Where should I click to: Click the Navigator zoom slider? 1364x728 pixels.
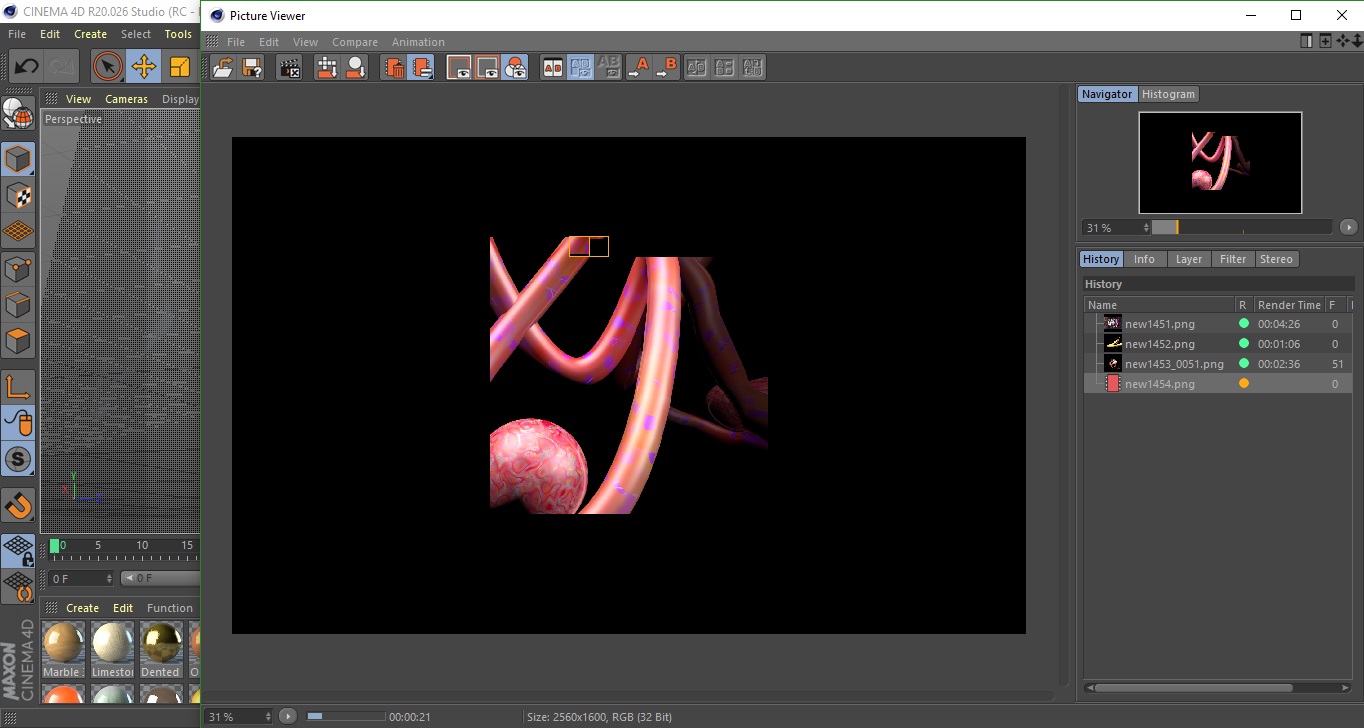(x=1242, y=227)
